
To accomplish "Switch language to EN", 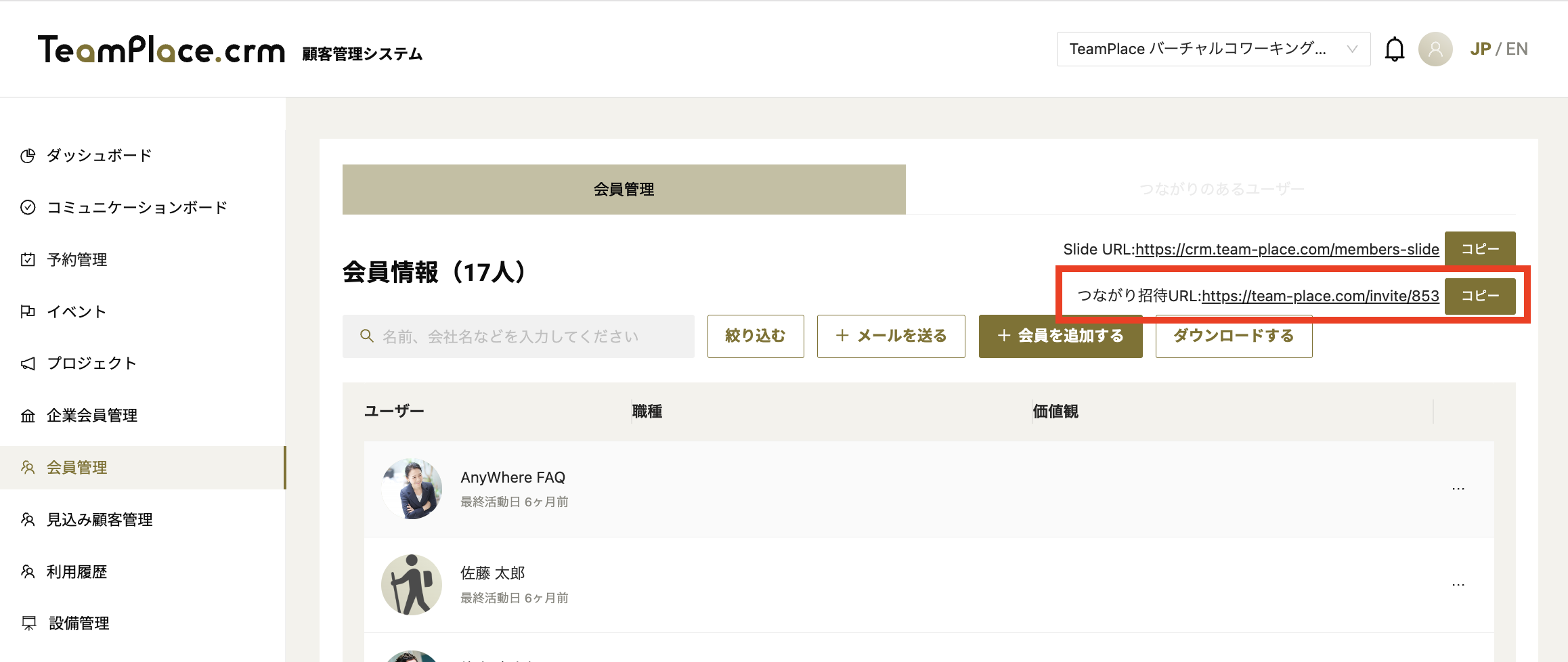I will click(1517, 49).
